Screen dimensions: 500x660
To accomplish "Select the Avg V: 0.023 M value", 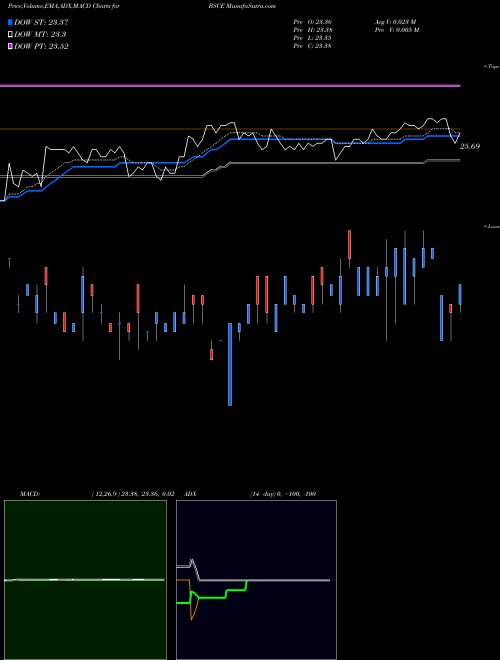I will (x=395, y=22).
